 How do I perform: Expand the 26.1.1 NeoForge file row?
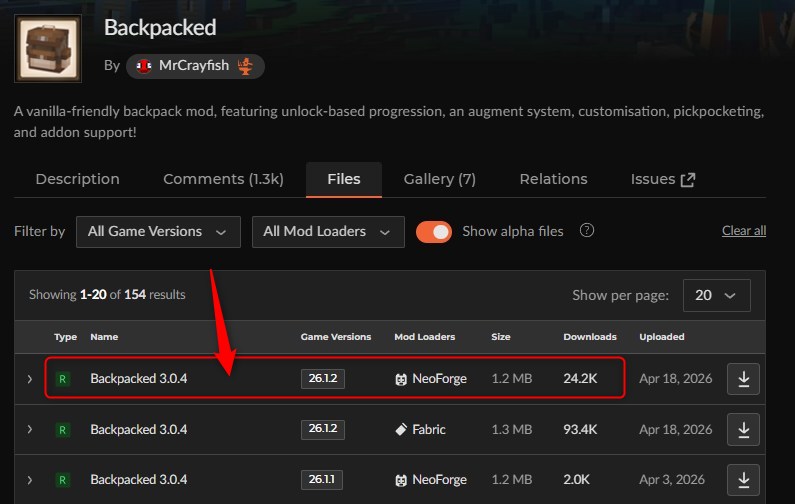point(30,480)
